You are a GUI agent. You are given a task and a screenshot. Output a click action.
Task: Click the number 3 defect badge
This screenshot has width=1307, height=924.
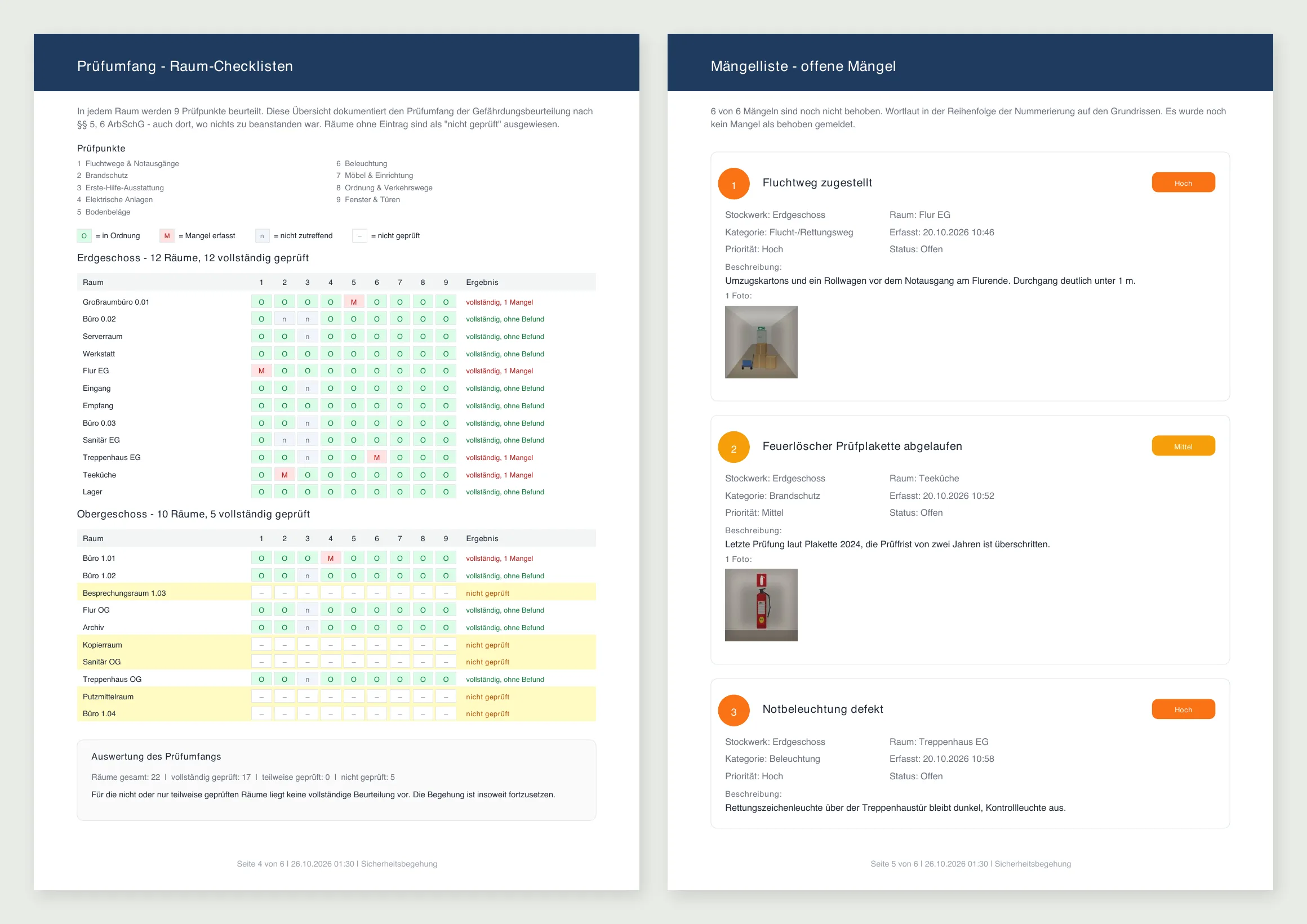click(x=733, y=711)
